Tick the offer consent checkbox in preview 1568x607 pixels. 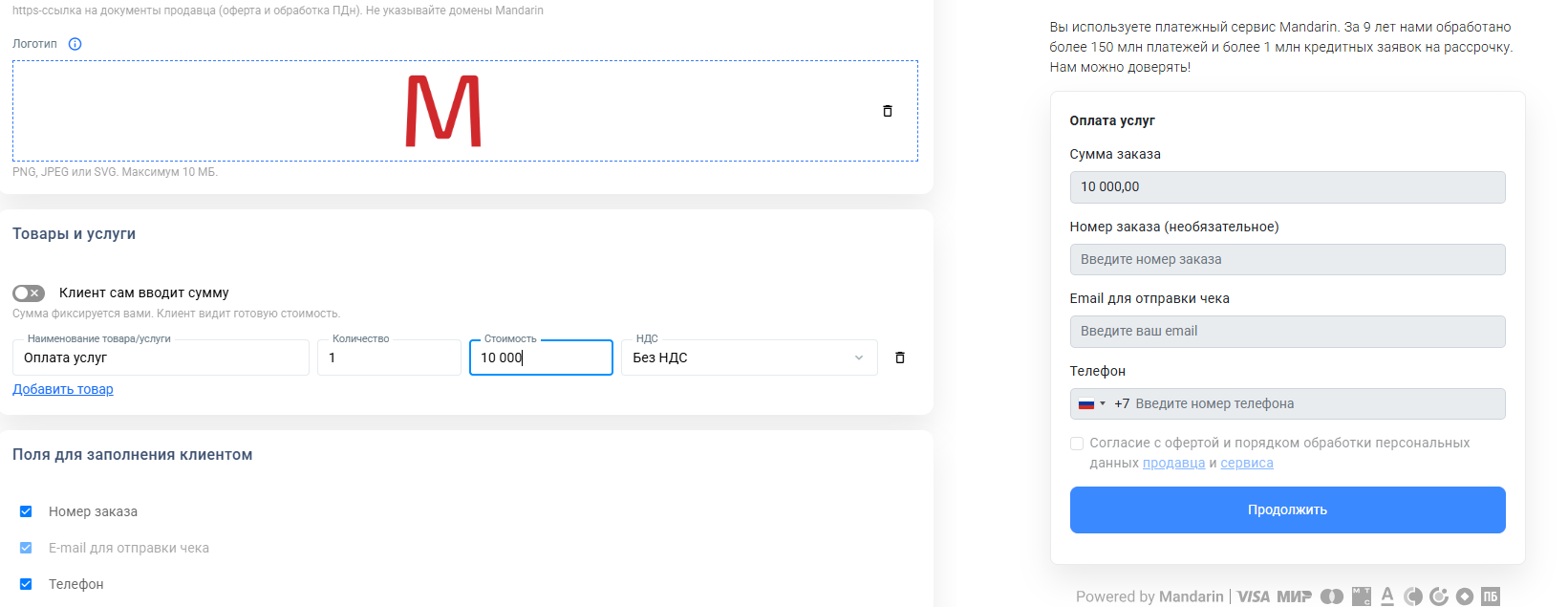[1077, 444]
